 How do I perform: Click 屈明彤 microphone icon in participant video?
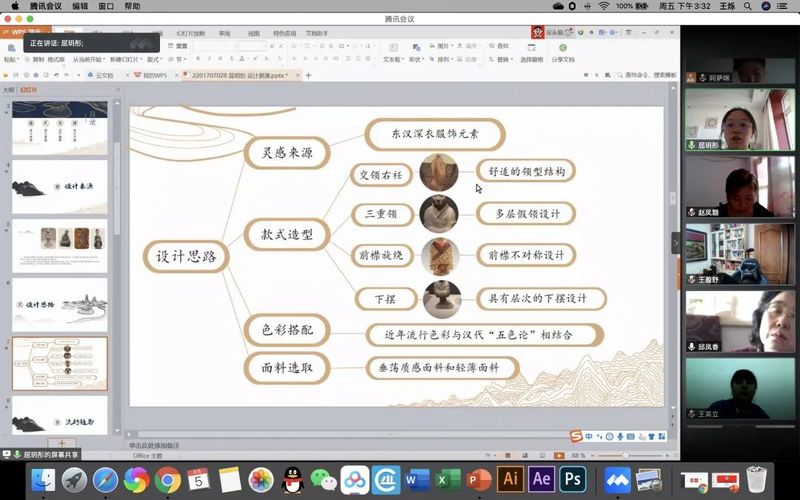click(691, 145)
